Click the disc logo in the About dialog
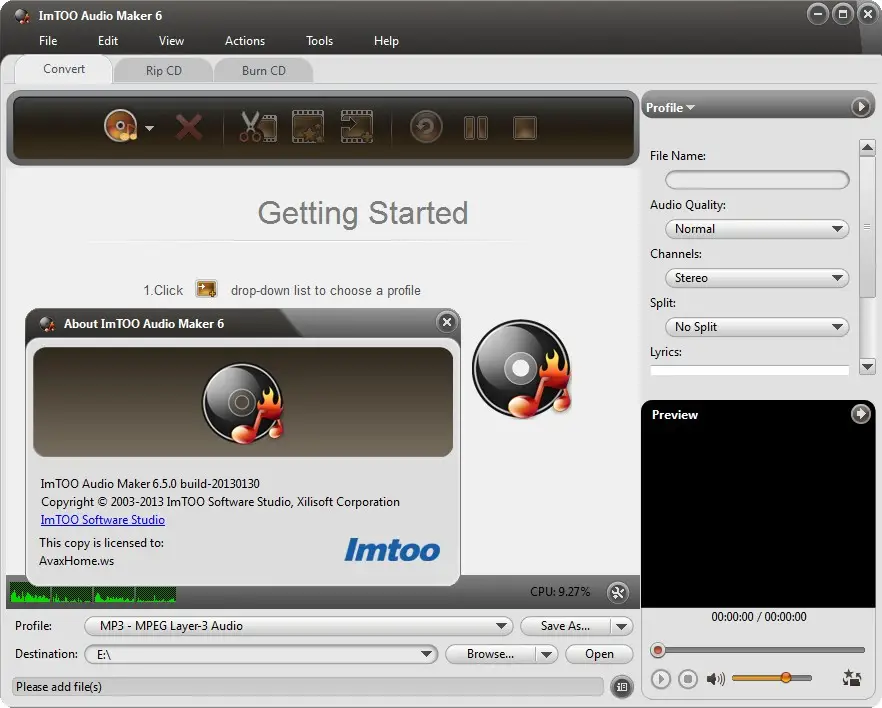882x708 pixels. 243,403
